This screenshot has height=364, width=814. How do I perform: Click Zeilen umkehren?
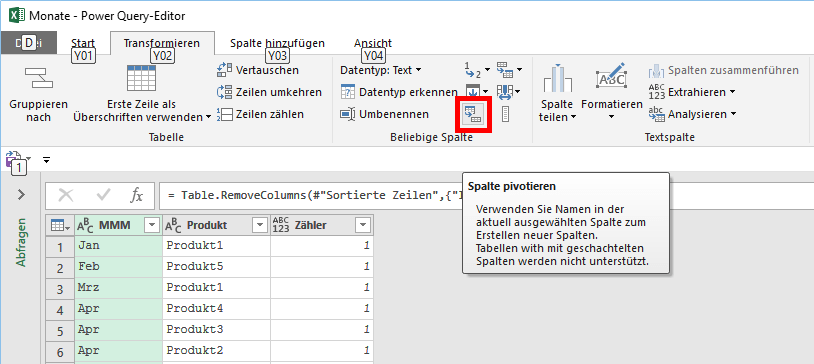(x=269, y=92)
